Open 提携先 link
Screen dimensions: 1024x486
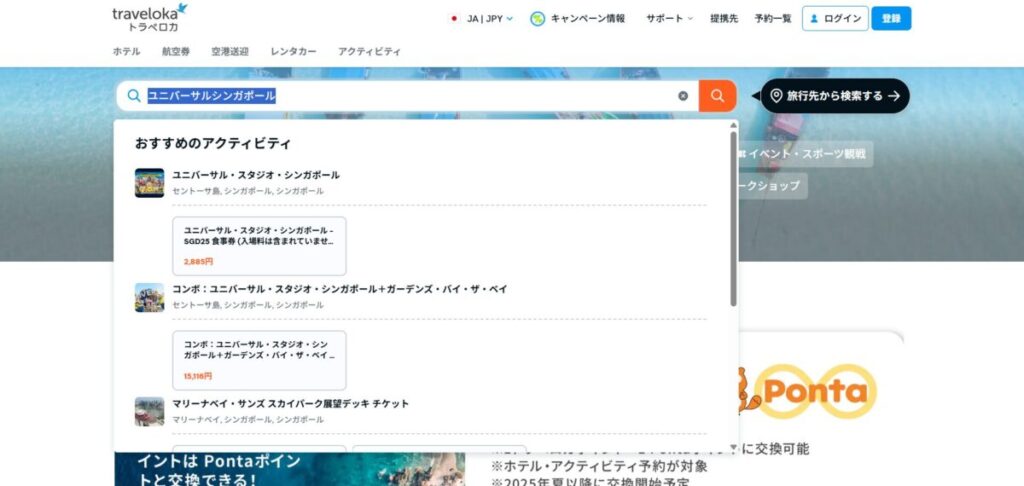pyautogui.click(x=724, y=18)
